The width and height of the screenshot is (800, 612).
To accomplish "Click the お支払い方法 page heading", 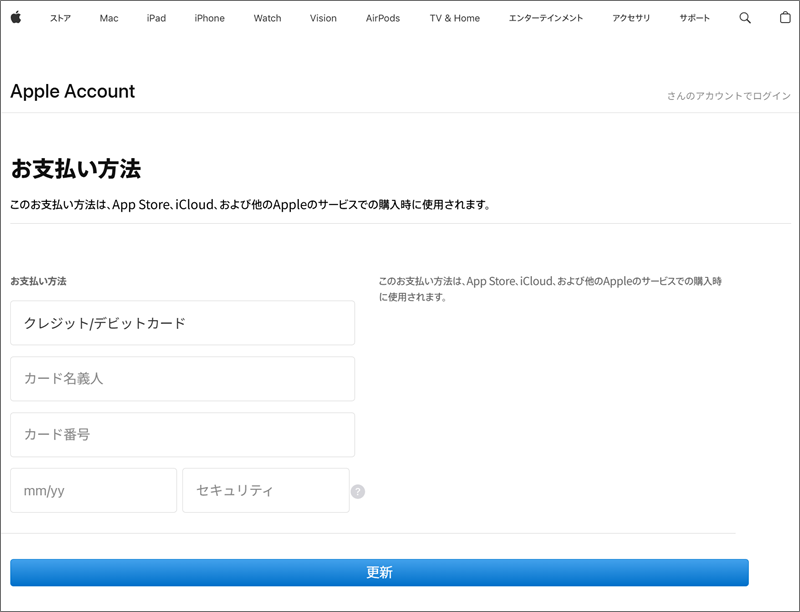I will [76, 169].
